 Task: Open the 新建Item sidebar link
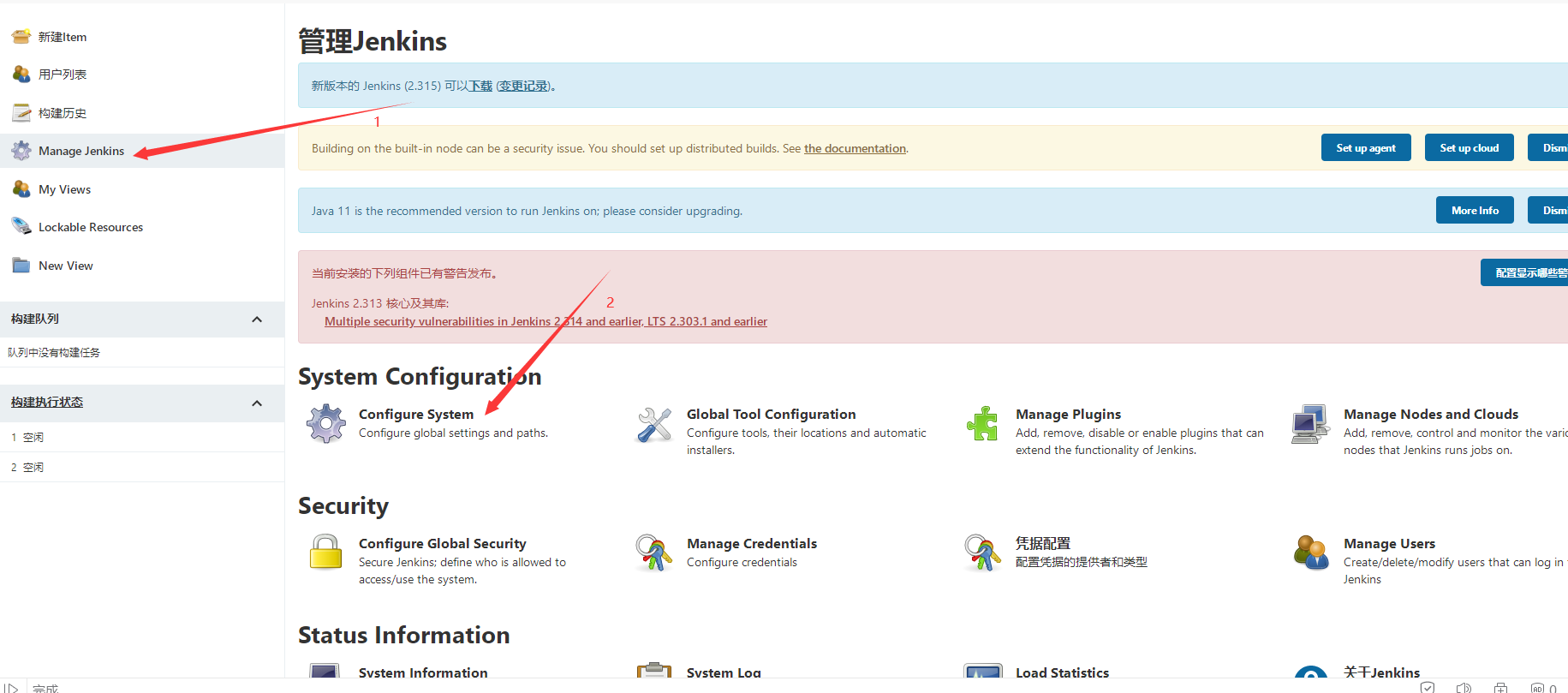tap(63, 37)
